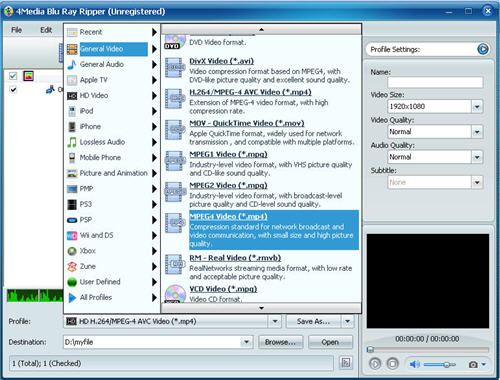Screen dimensions: 500x380
Task: Select the General Audio category
Action: pyautogui.click(x=102, y=64)
